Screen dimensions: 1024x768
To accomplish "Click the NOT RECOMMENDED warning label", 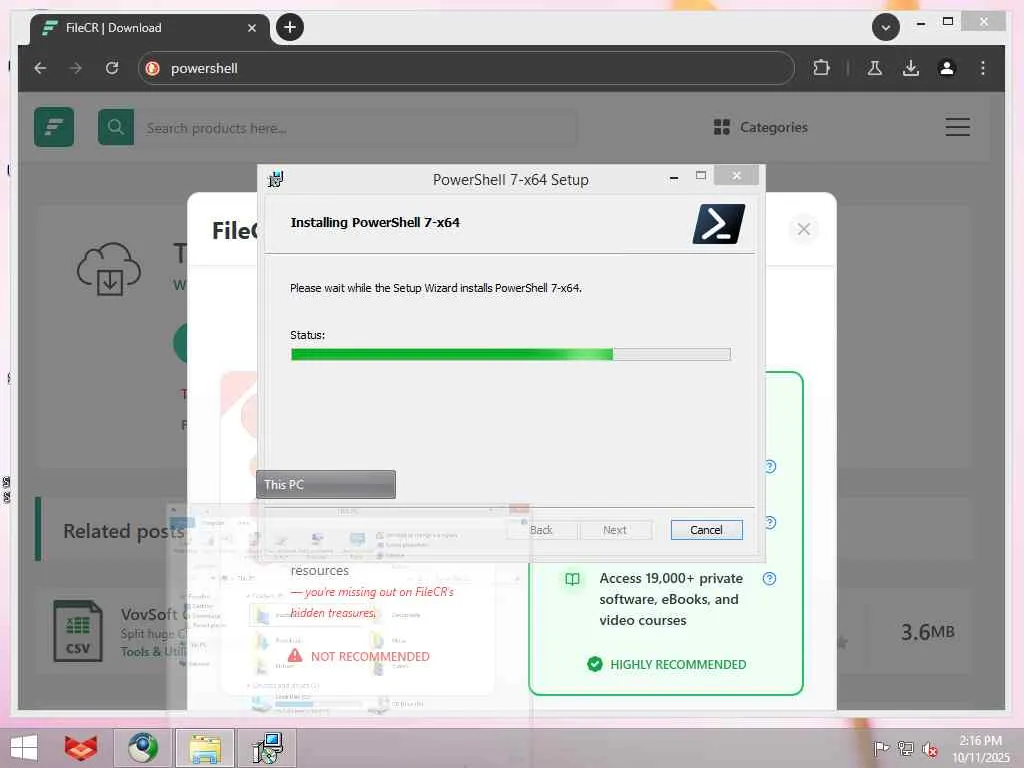I will [x=359, y=656].
